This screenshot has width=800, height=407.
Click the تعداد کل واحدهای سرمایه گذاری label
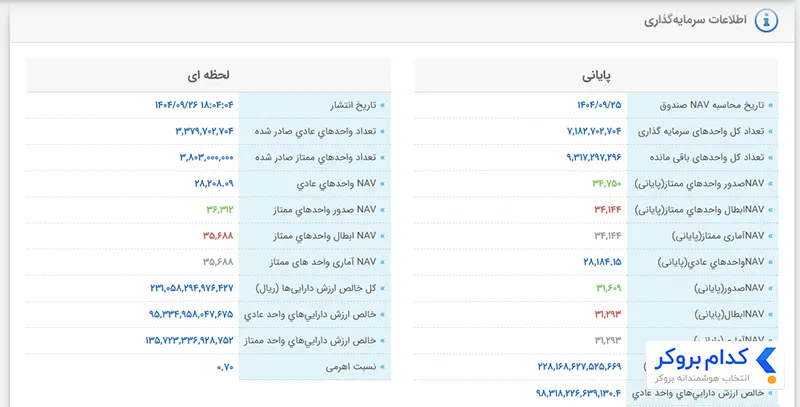701,132
